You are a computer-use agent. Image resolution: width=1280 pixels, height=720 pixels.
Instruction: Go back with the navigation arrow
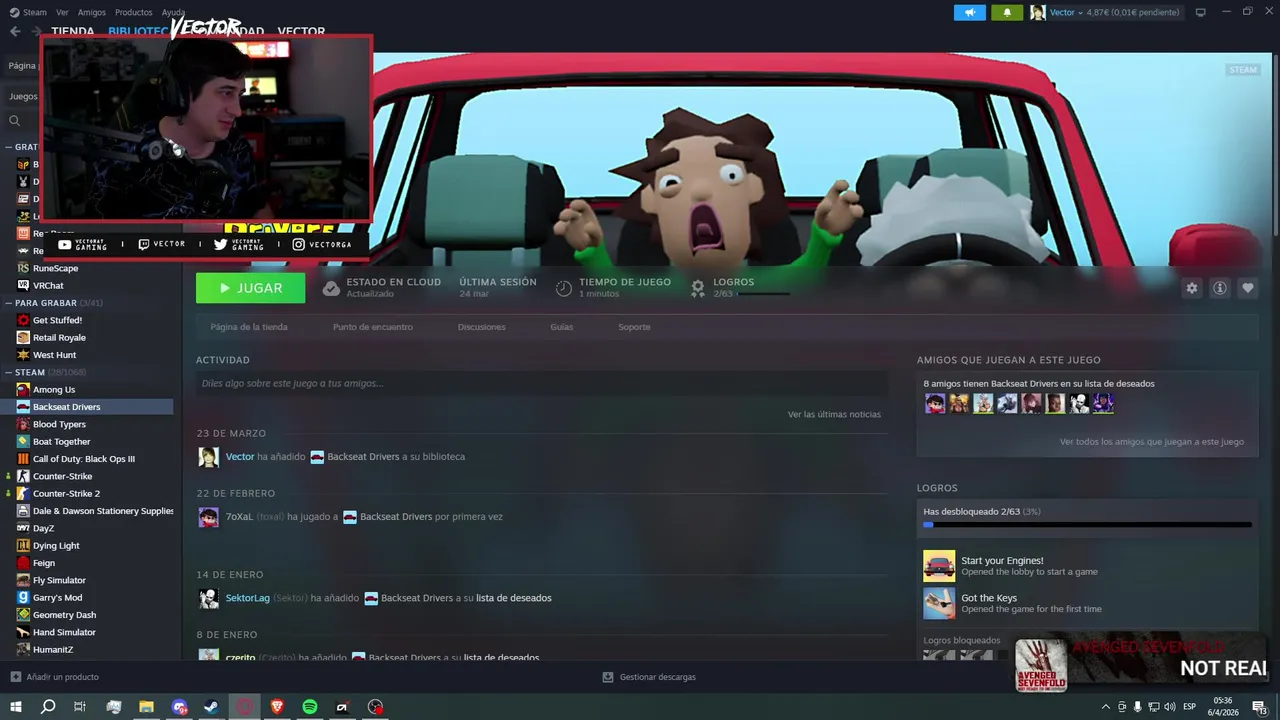15,31
